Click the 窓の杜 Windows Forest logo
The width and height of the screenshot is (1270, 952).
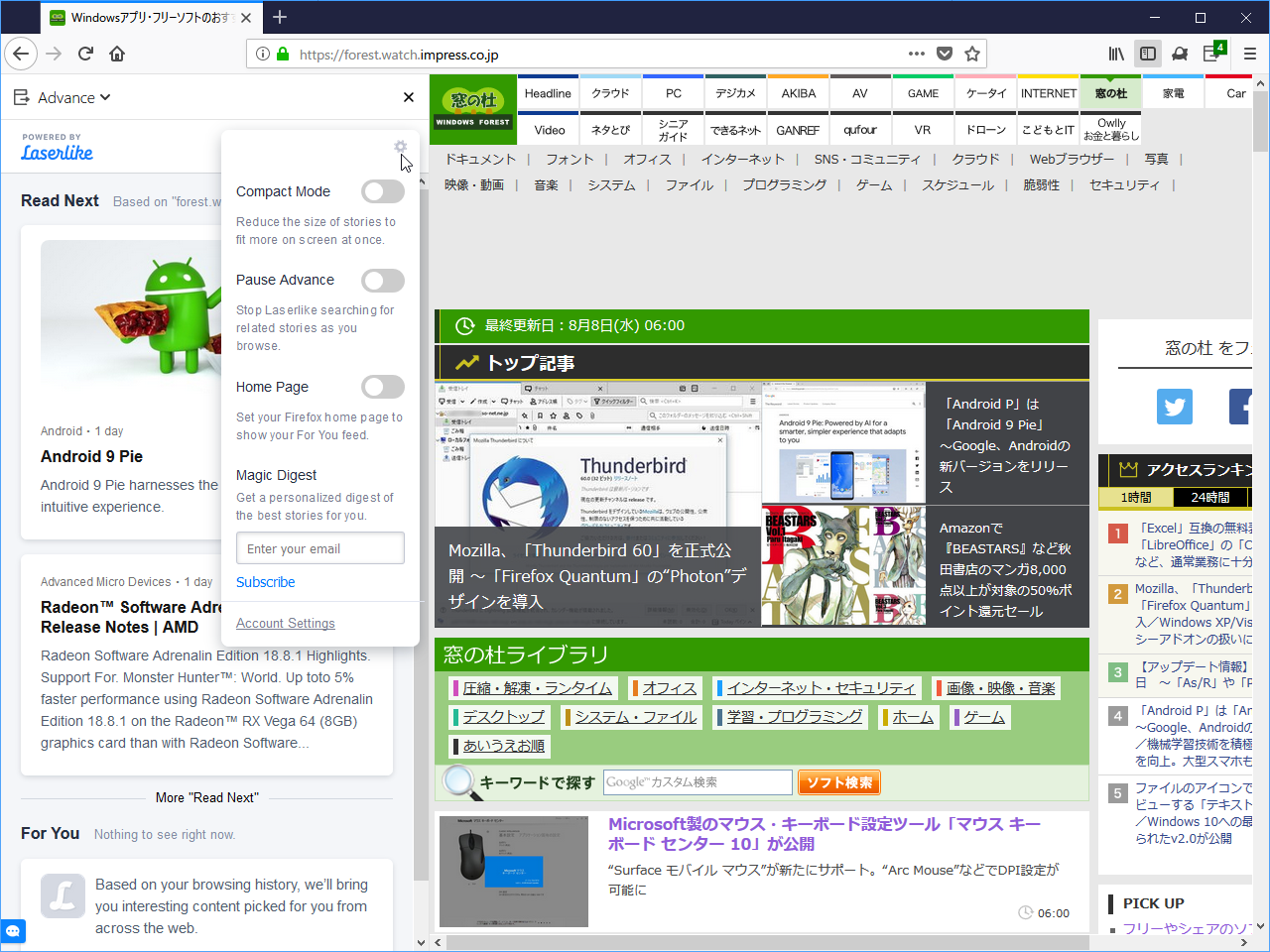point(473,108)
